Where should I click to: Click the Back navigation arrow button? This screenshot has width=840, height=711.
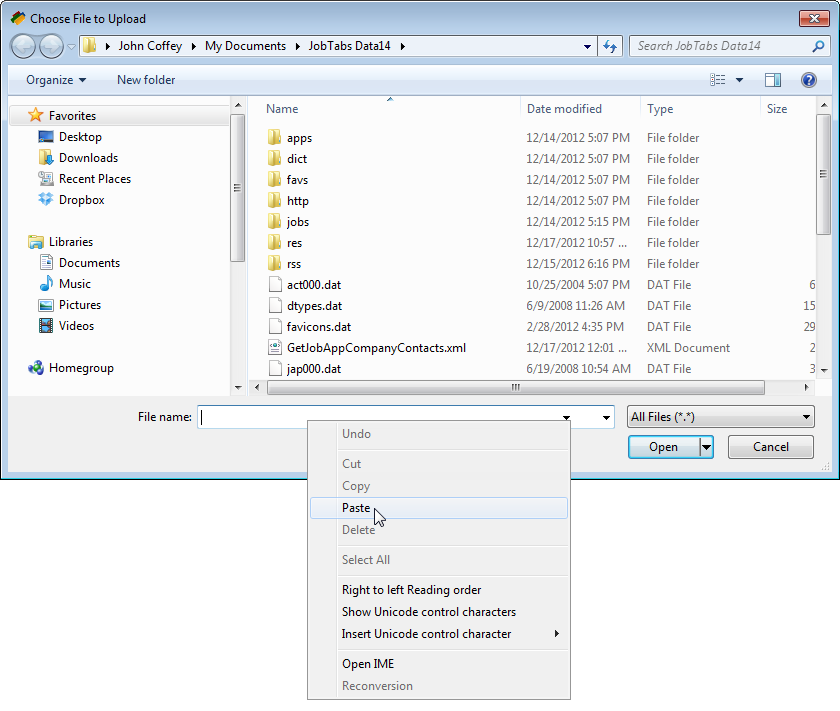(23, 47)
